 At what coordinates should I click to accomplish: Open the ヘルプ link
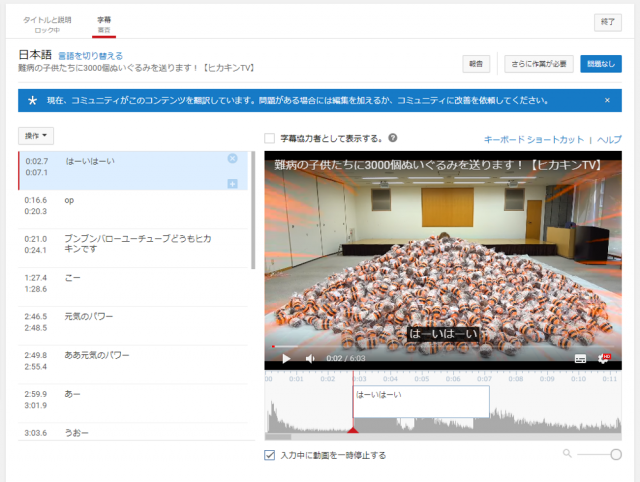coord(609,140)
